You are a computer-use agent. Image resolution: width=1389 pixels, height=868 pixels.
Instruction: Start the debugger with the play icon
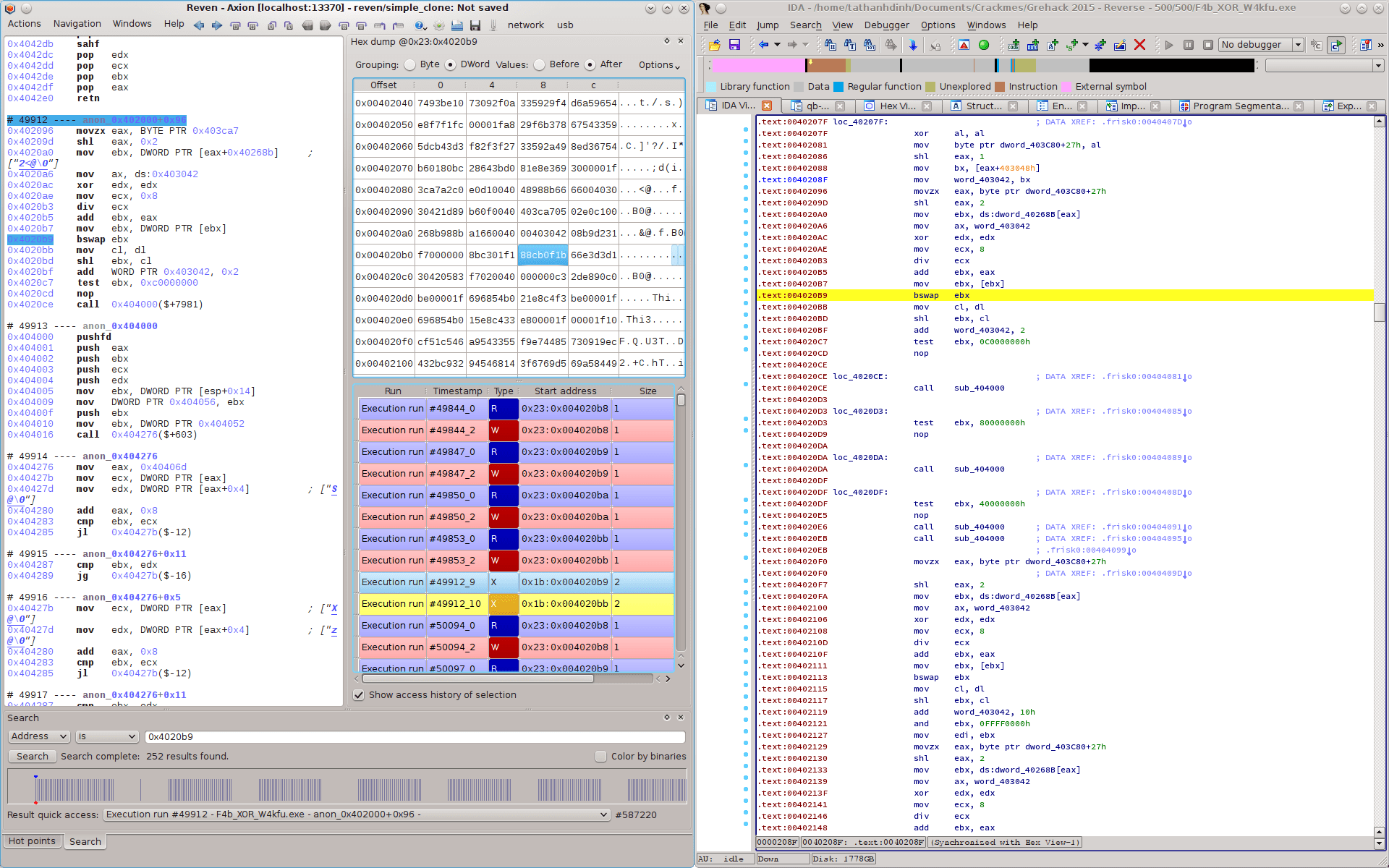(1169, 45)
